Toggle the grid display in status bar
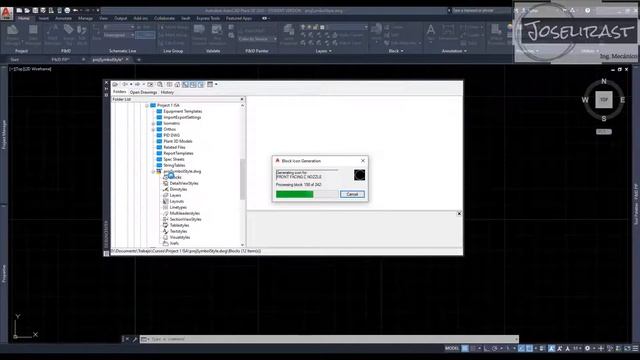This screenshot has height=360, width=640. (465, 348)
